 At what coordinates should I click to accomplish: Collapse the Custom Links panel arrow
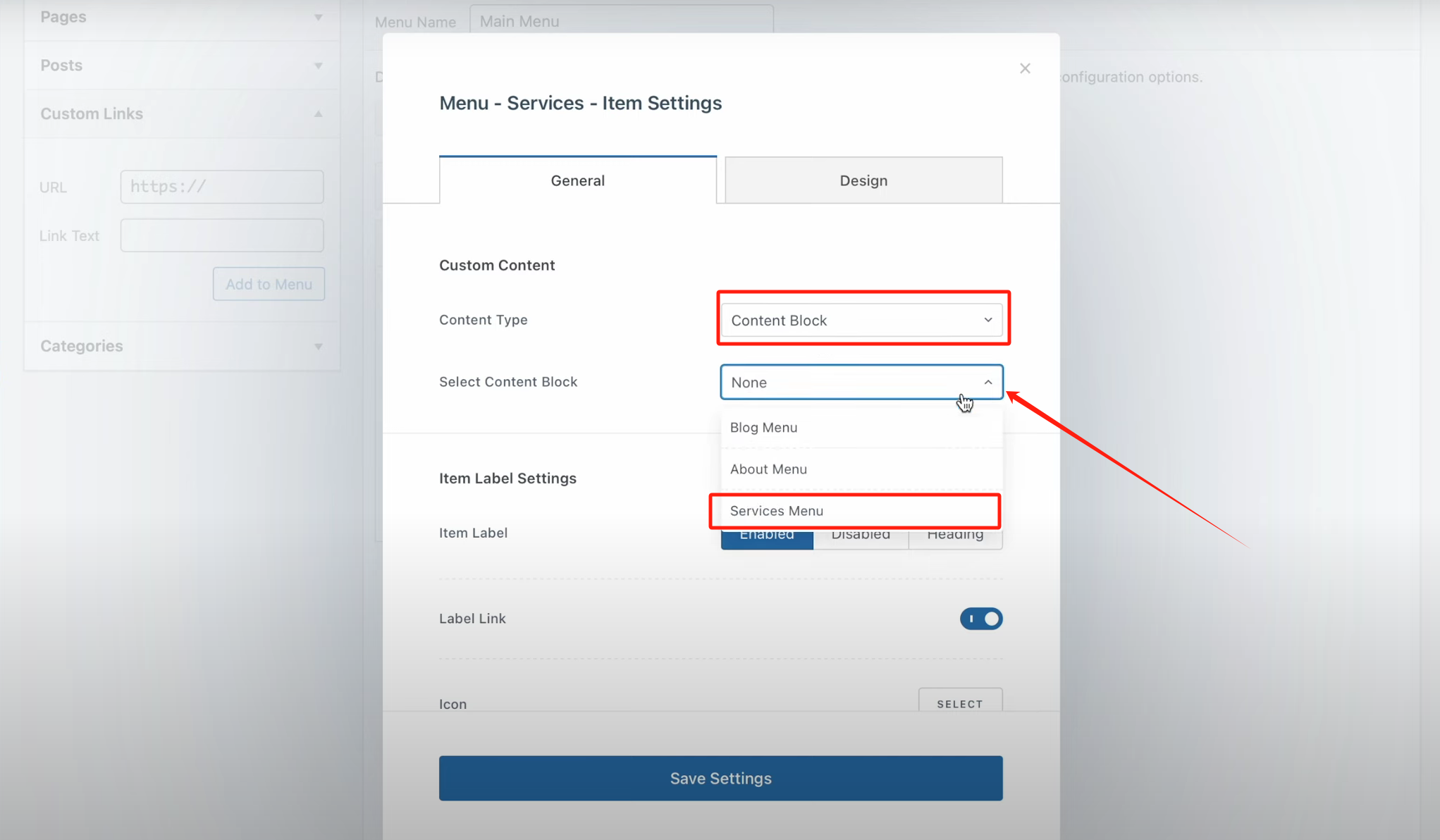[319, 113]
